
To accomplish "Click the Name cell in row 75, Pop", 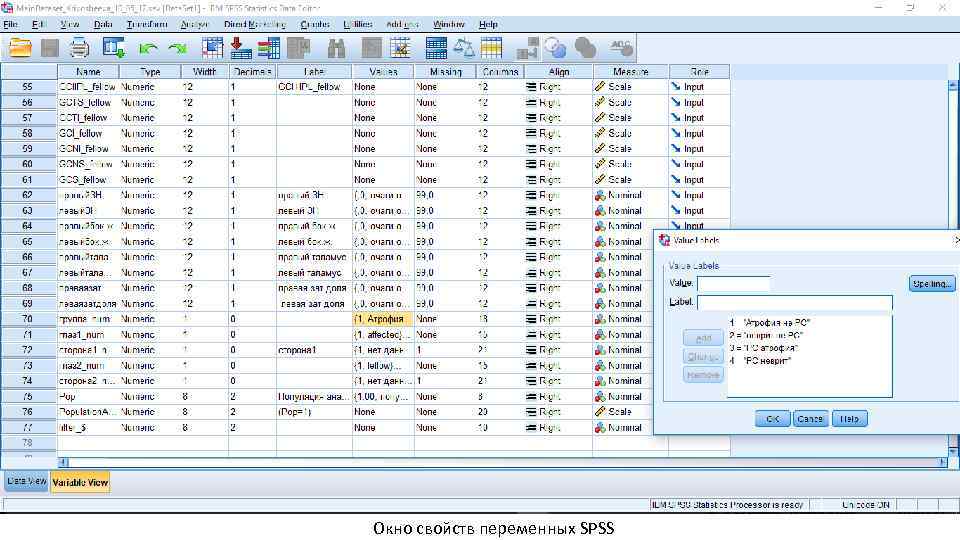I will (88, 397).
